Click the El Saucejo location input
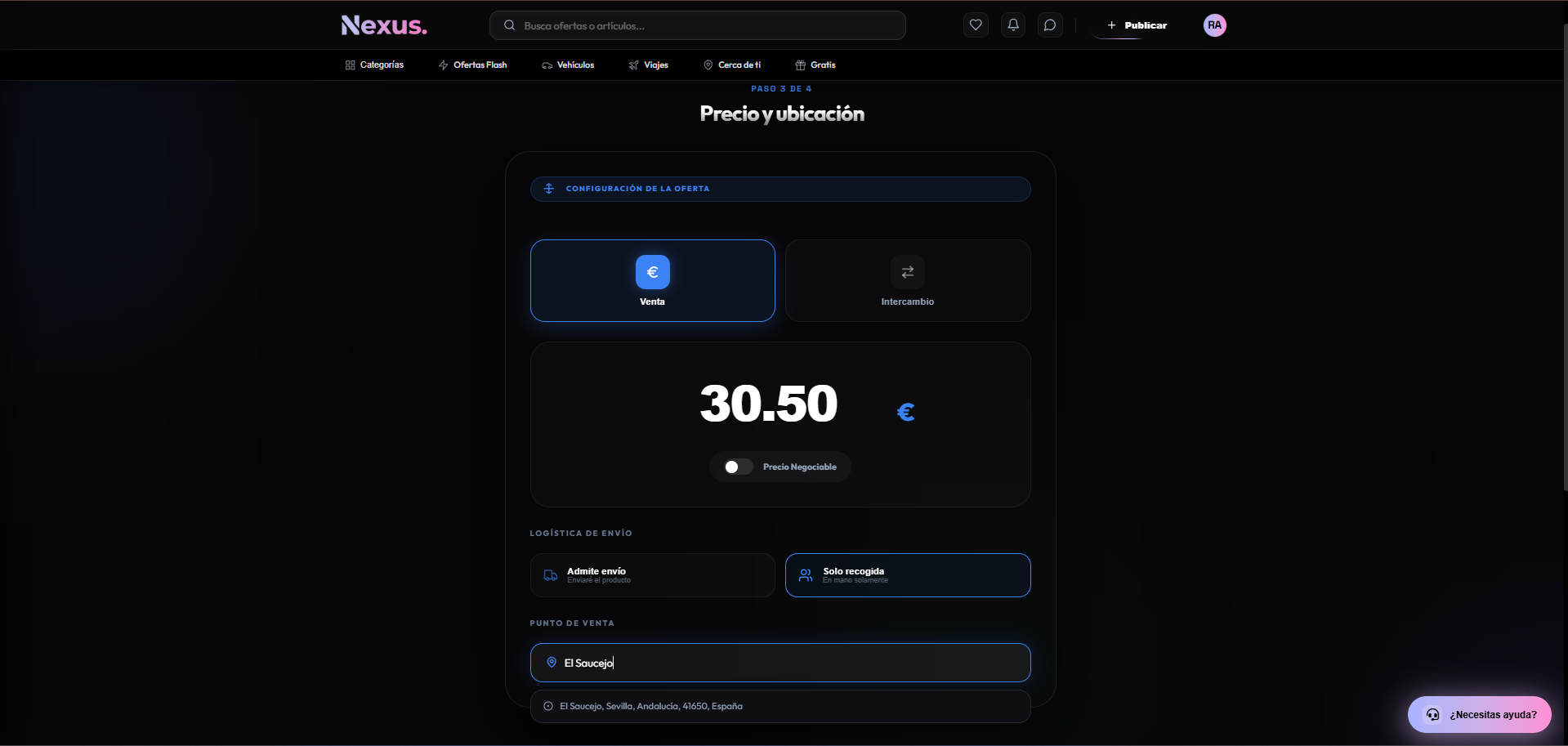Image resolution: width=1568 pixels, height=746 pixels. tap(780, 663)
